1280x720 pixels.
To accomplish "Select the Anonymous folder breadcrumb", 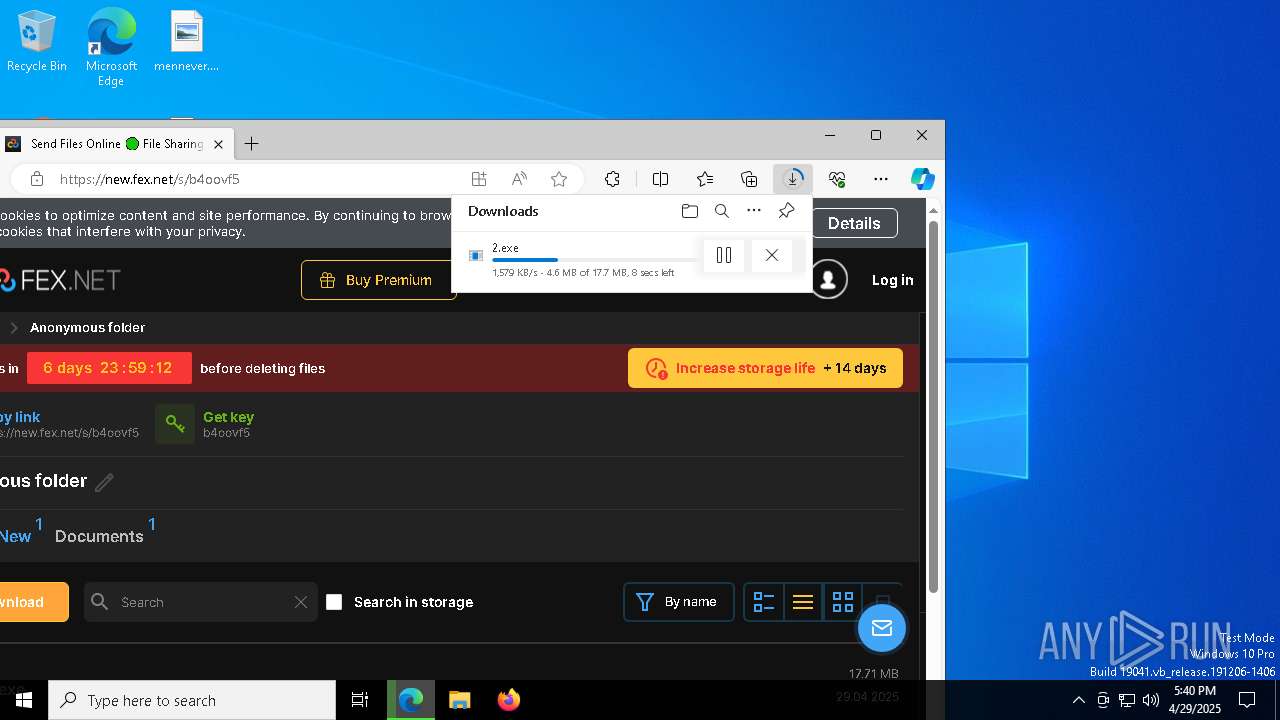I will tap(87, 328).
